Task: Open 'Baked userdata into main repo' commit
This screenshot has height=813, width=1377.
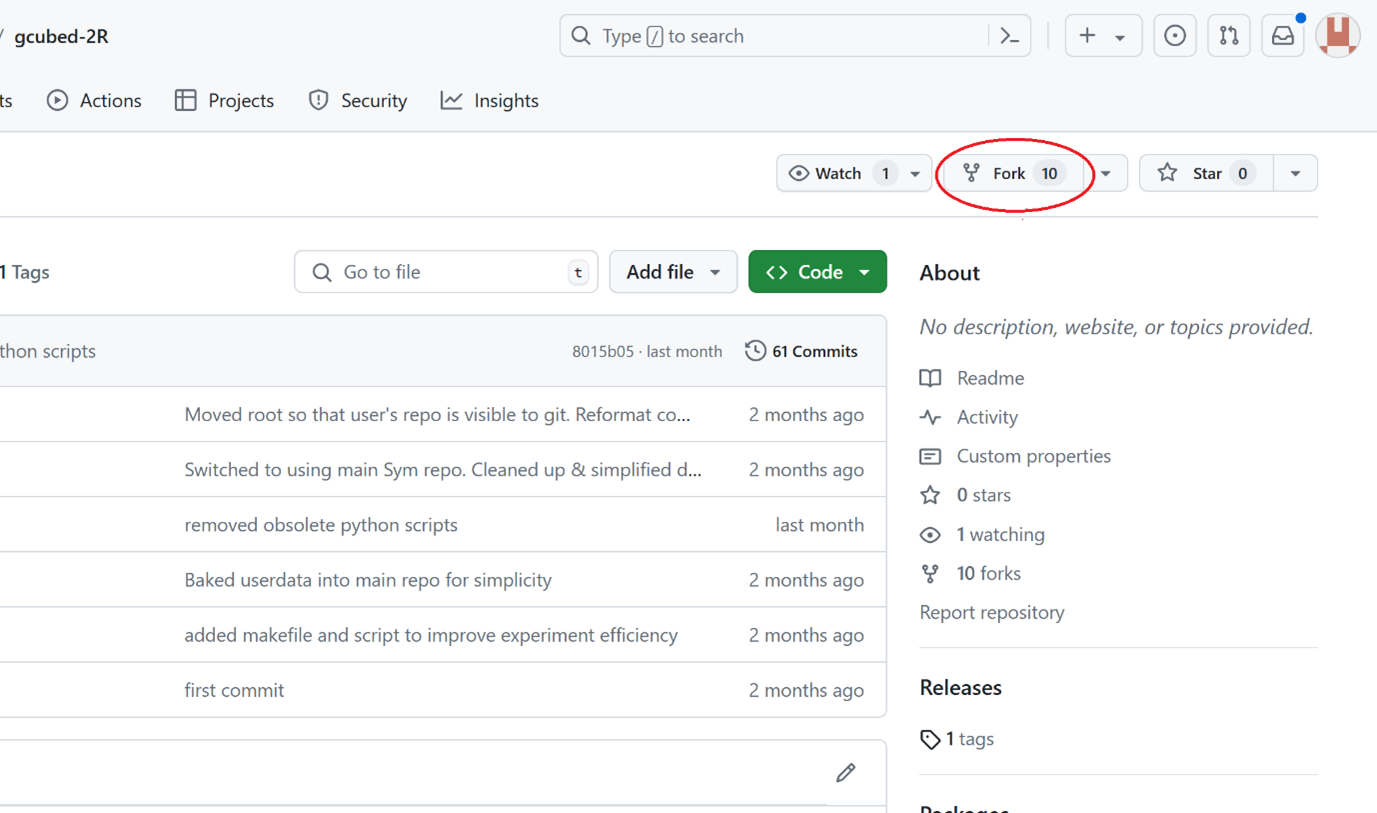Action: [x=368, y=580]
